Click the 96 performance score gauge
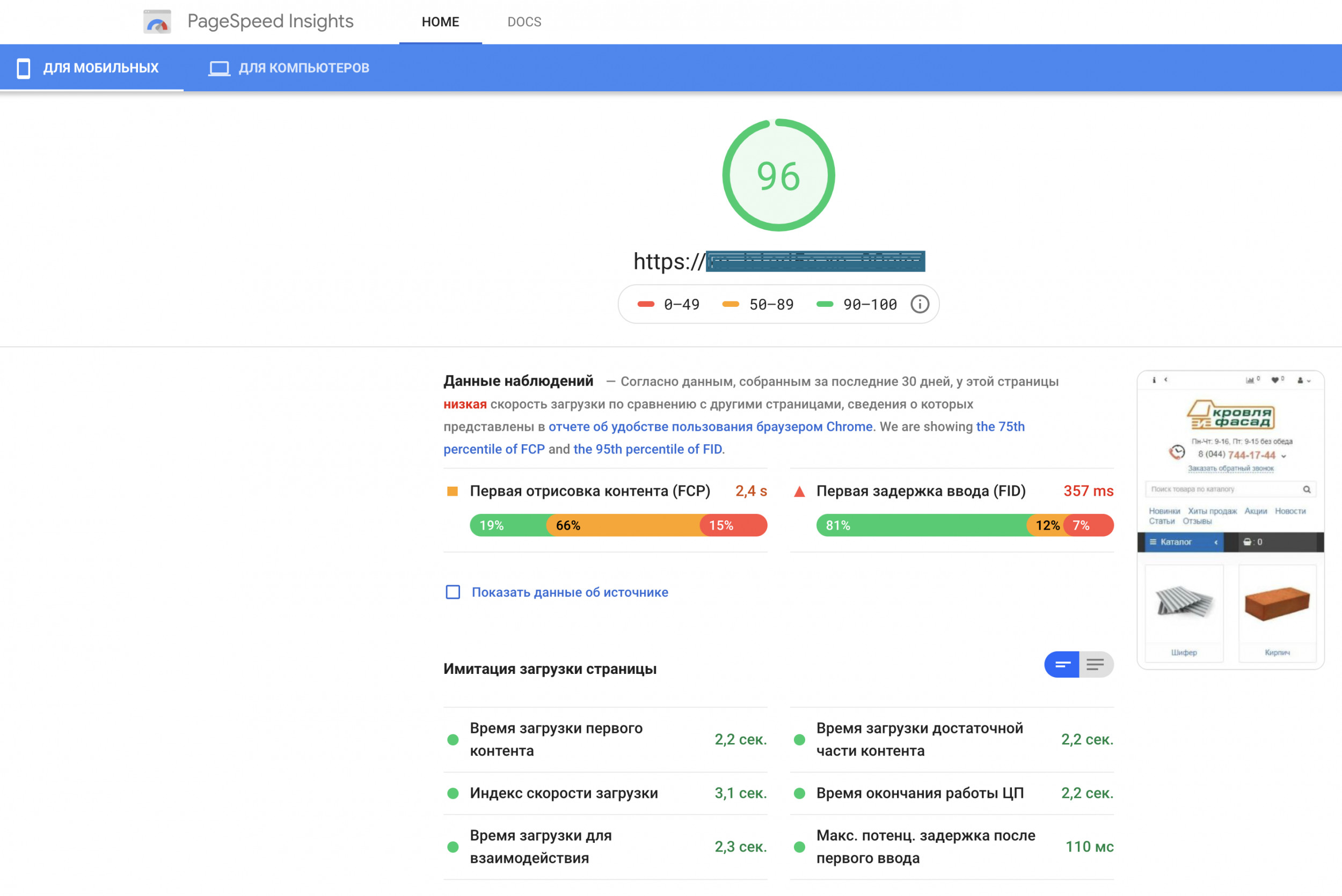This screenshot has width=1342, height=896. [x=778, y=175]
